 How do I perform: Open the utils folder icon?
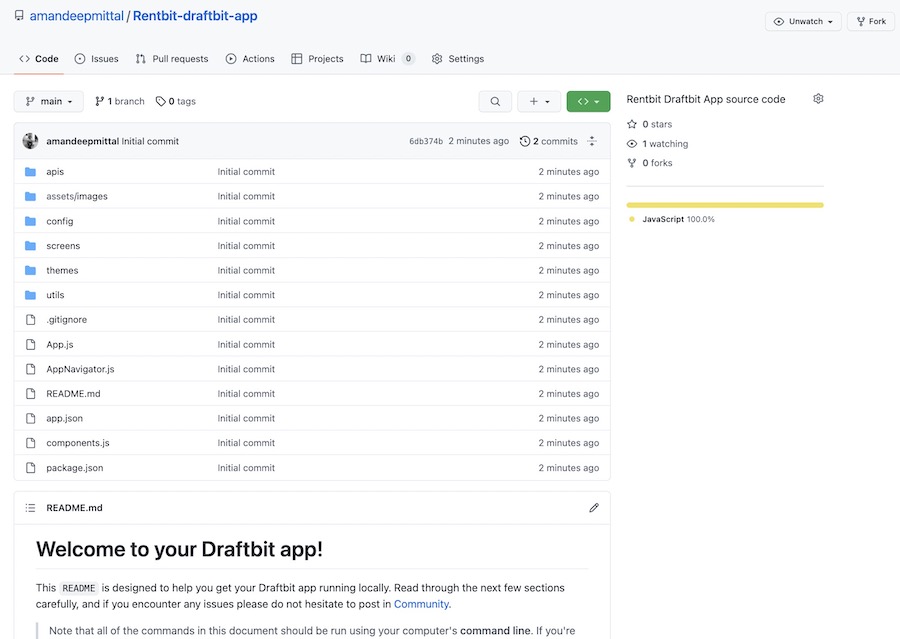click(30, 295)
